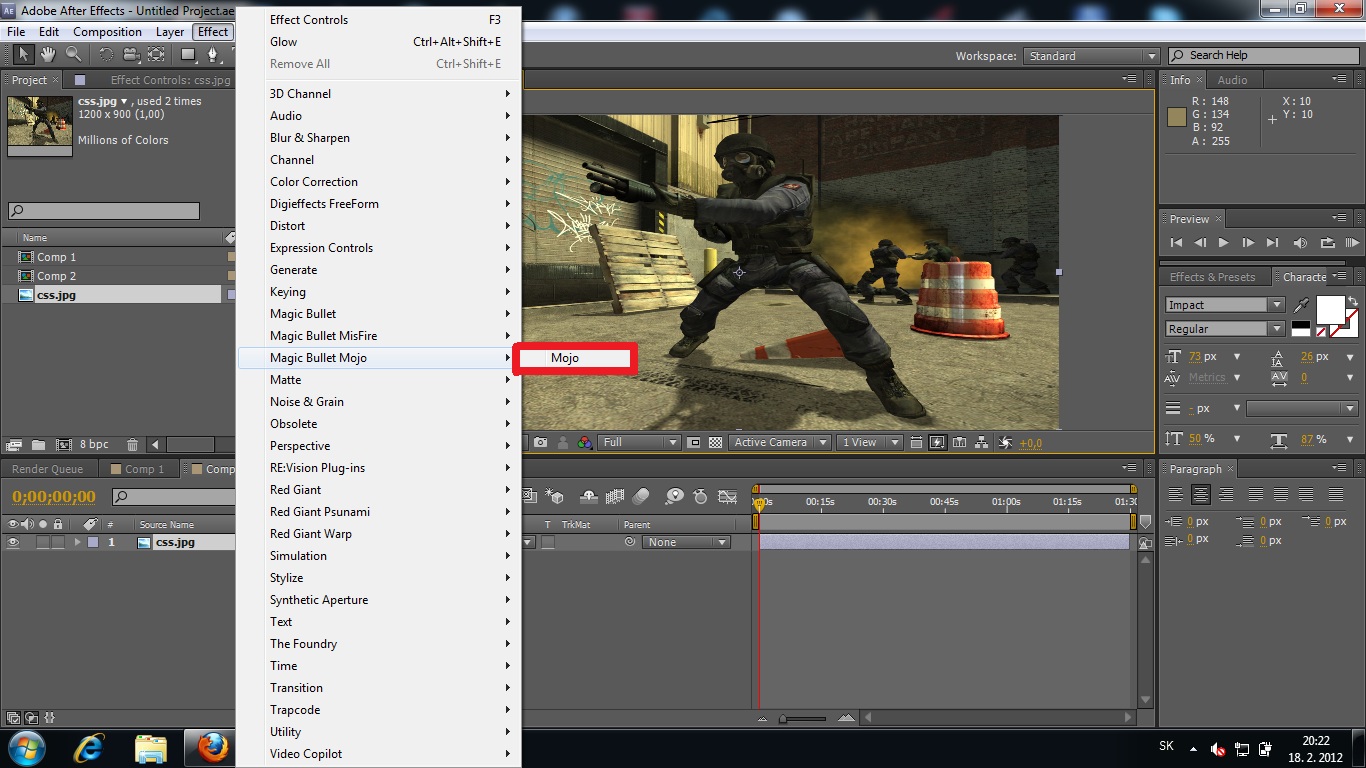Screen dimensions: 1366x768
Task: Toggle loop playback option in Preview
Action: (1327, 243)
